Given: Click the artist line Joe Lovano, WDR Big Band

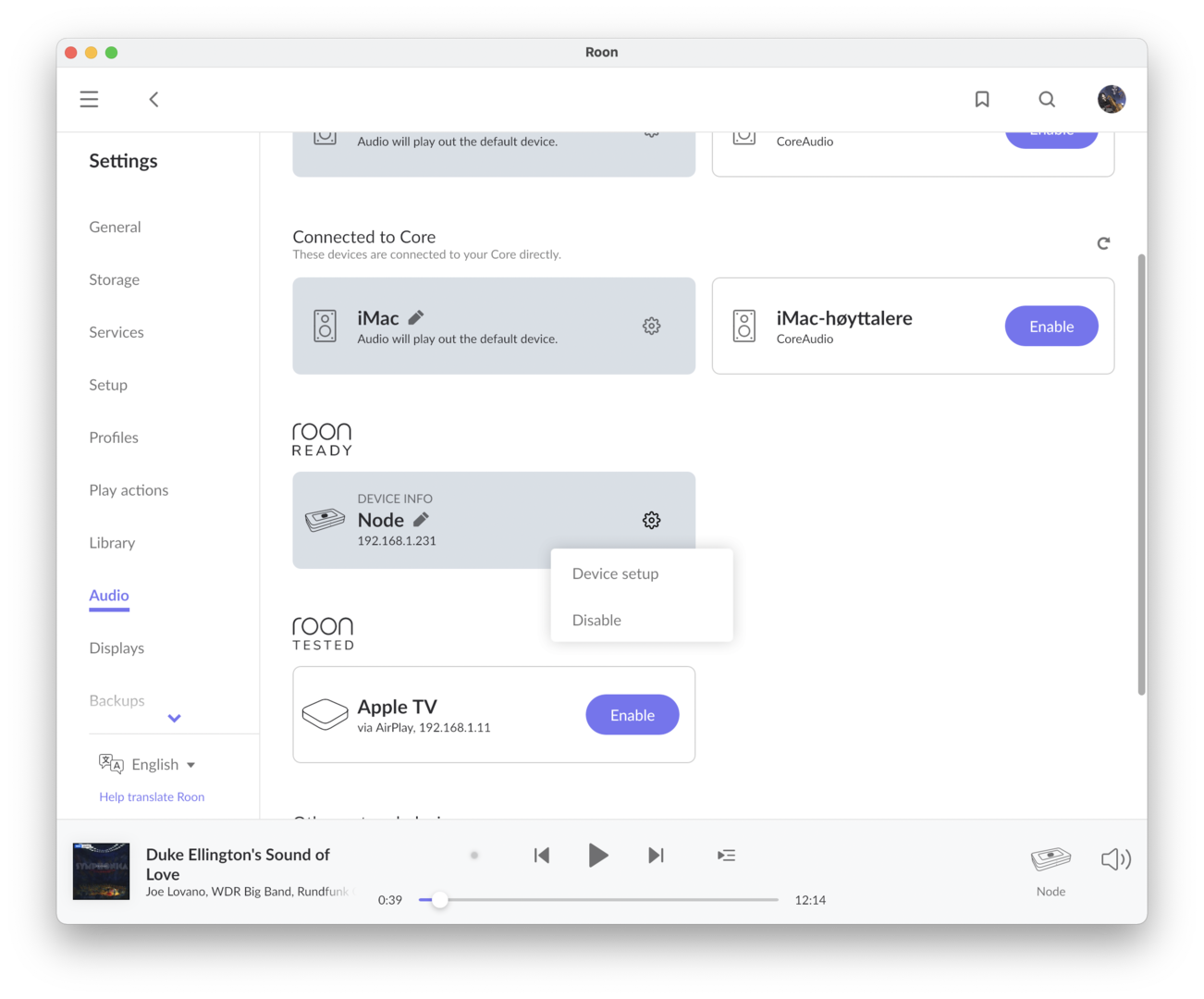Looking at the screenshot, I should point(248,892).
